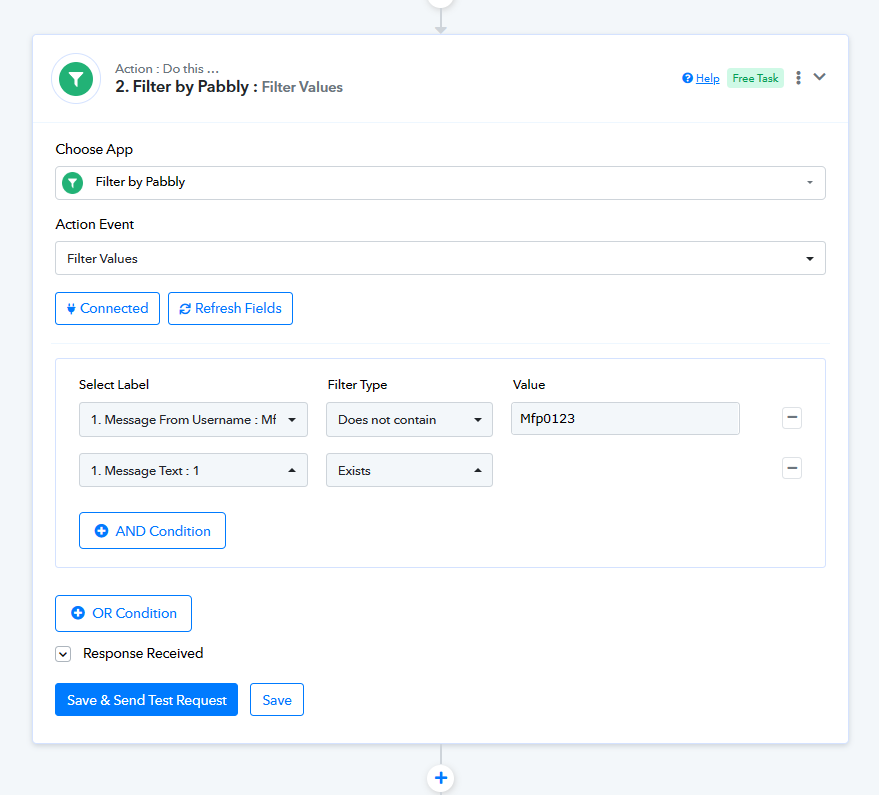Image resolution: width=879 pixels, height=795 pixels.
Task: Click the Refresh Fields button
Action: (230, 308)
